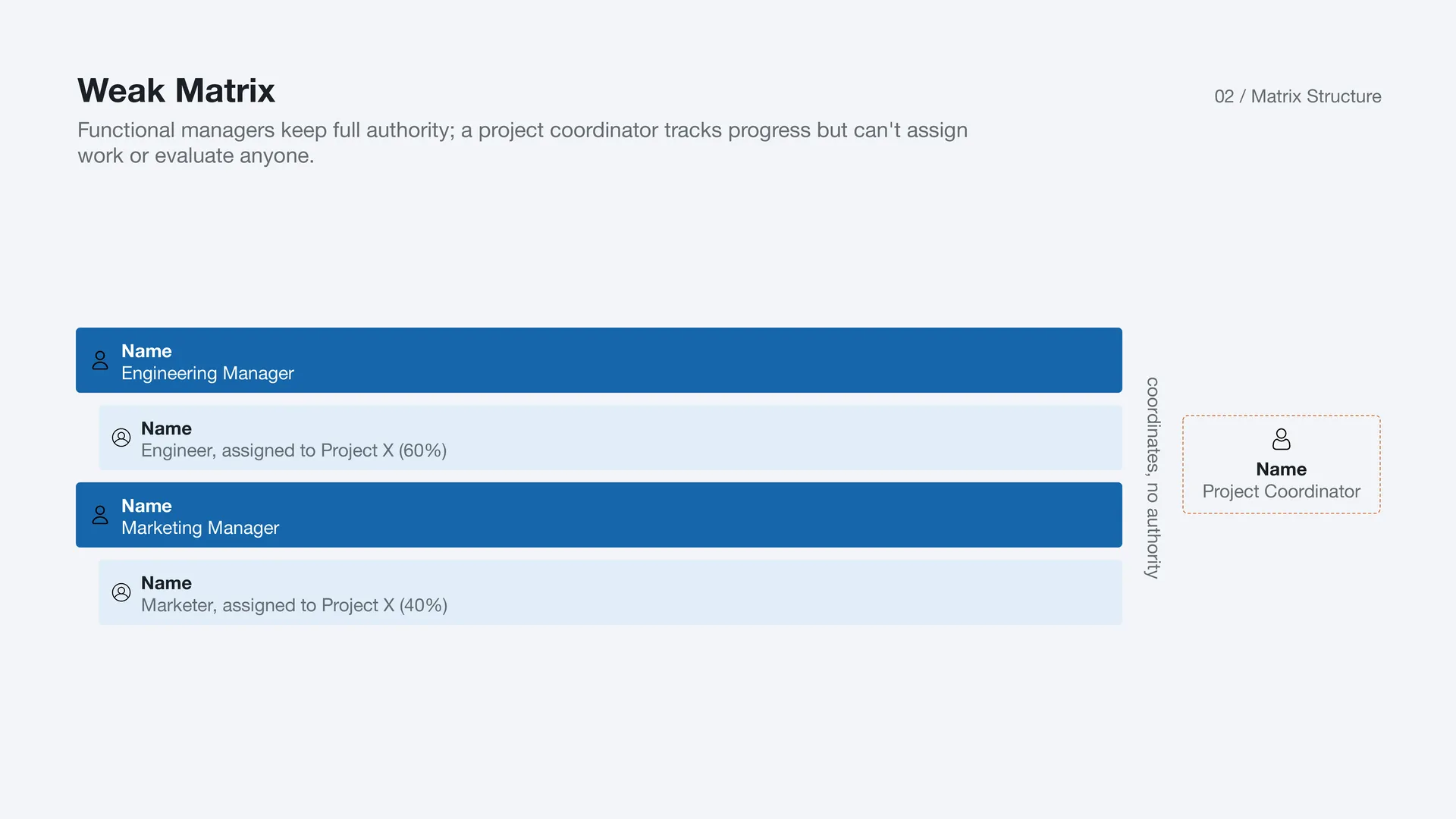Click the Engineer row circular avatar icon
Image resolution: width=1456 pixels, height=819 pixels.
pyautogui.click(x=121, y=438)
